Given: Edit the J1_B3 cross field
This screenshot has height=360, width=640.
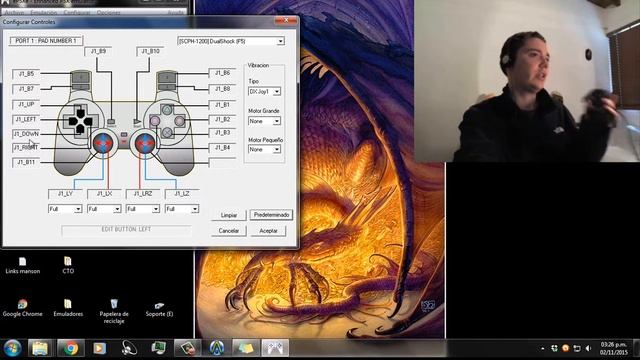Looking at the screenshot, I should pos(222,133).
